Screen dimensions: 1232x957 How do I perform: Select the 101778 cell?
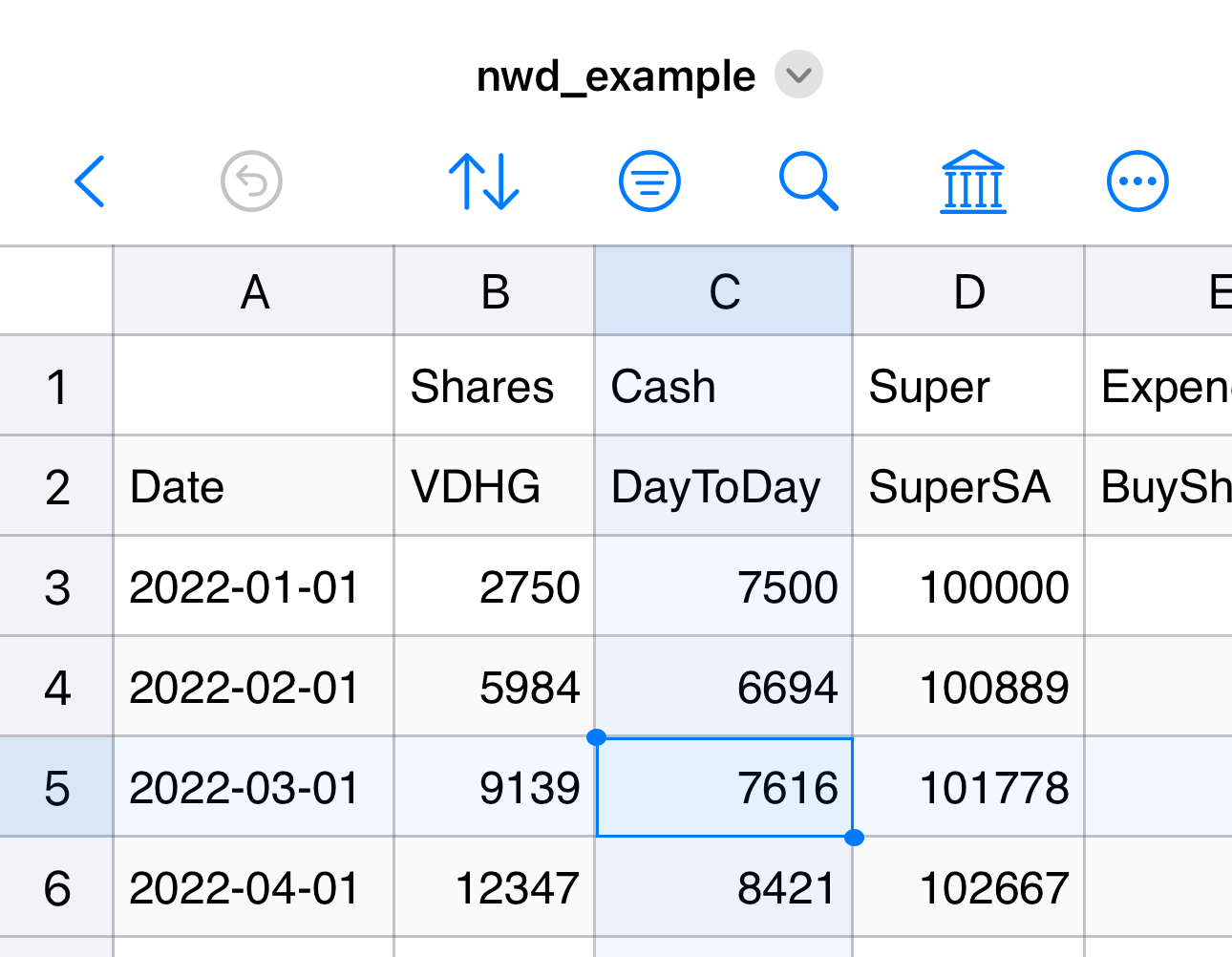pos(968,787)
